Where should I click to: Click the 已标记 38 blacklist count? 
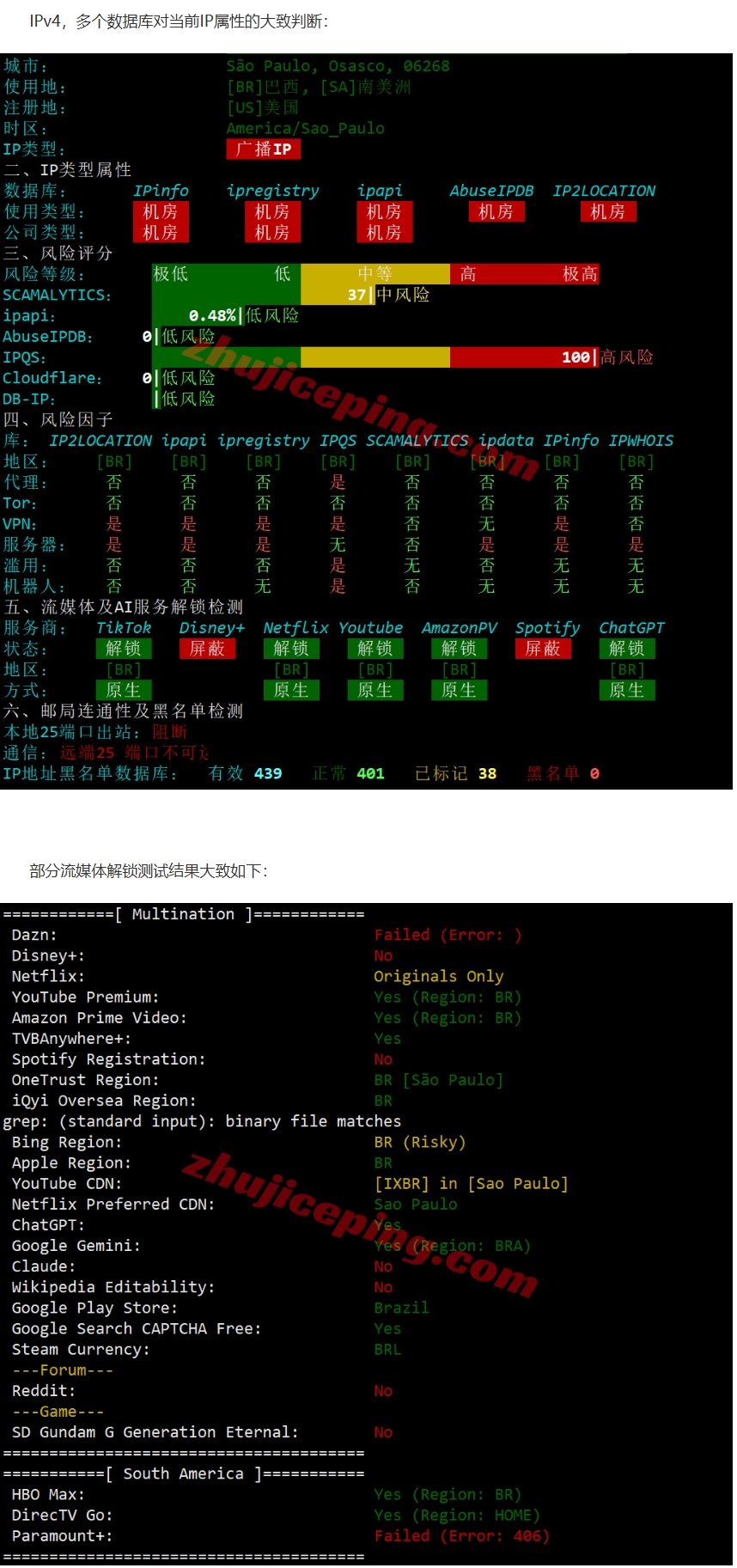click(x=456, y=773)
